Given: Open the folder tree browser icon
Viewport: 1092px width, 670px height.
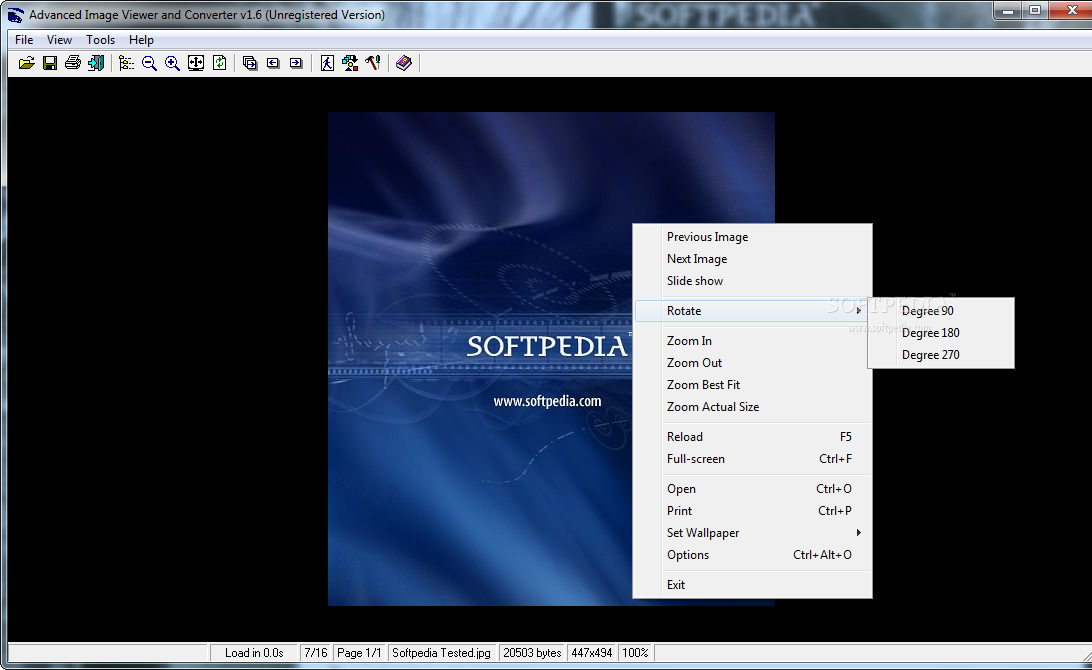Looking at the screenshot, I should coord(126,63).
